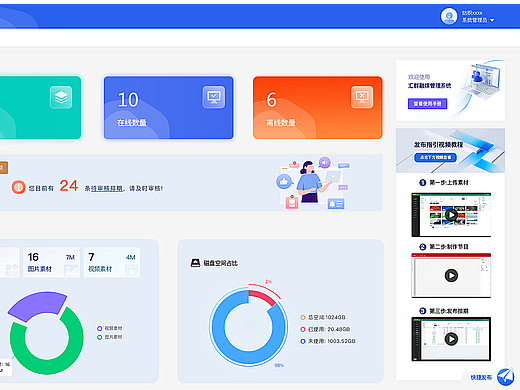
Task: Click the red number 24 pending count
Action: [69, 186]
